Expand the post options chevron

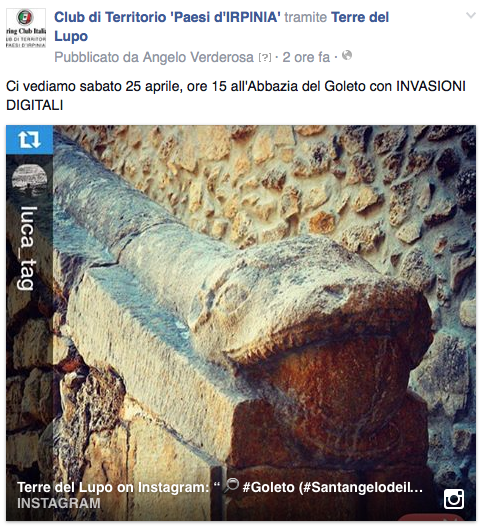point(470,15)
